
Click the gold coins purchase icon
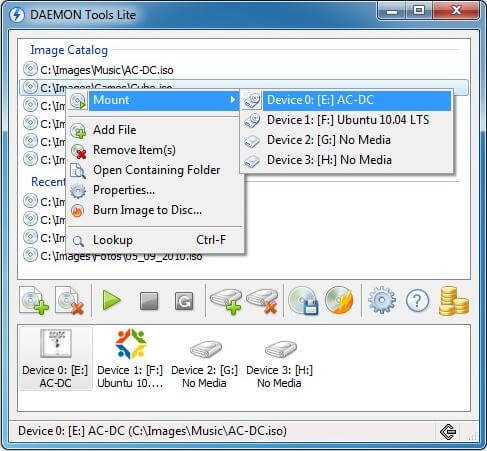[x=453, y=301]
